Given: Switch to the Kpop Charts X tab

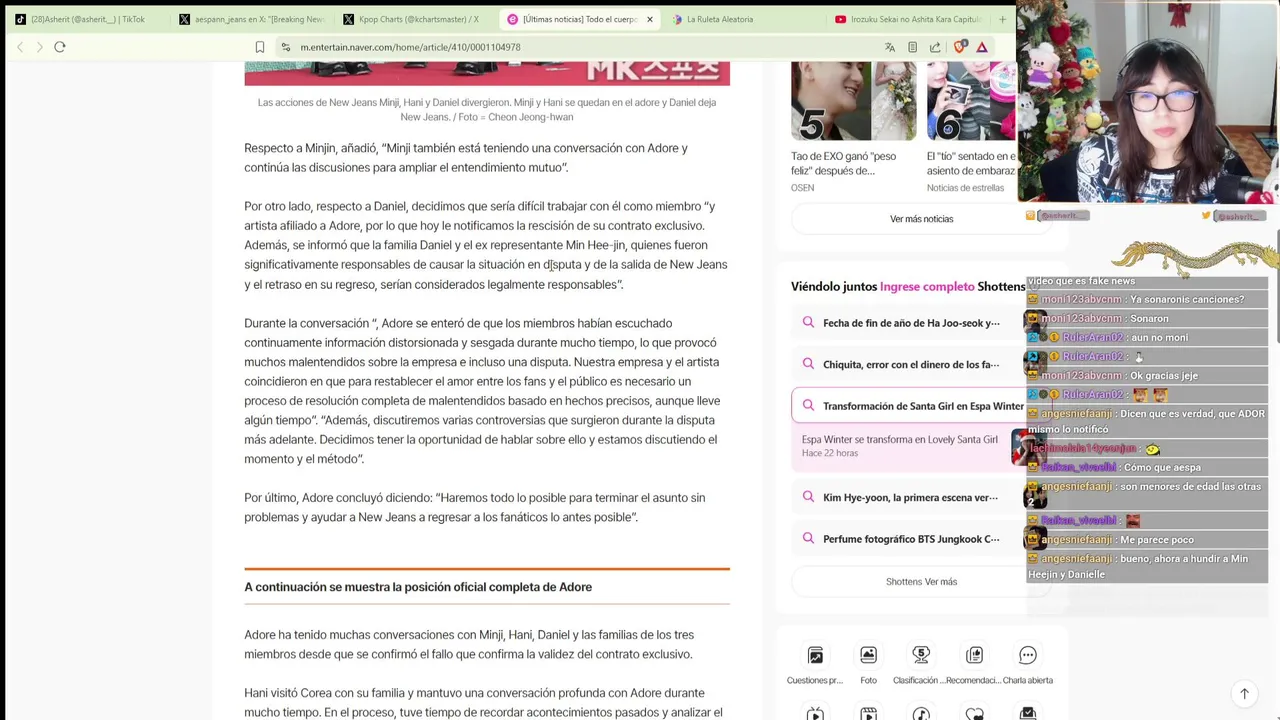Looking at the screenshot, I should [416, 19].
